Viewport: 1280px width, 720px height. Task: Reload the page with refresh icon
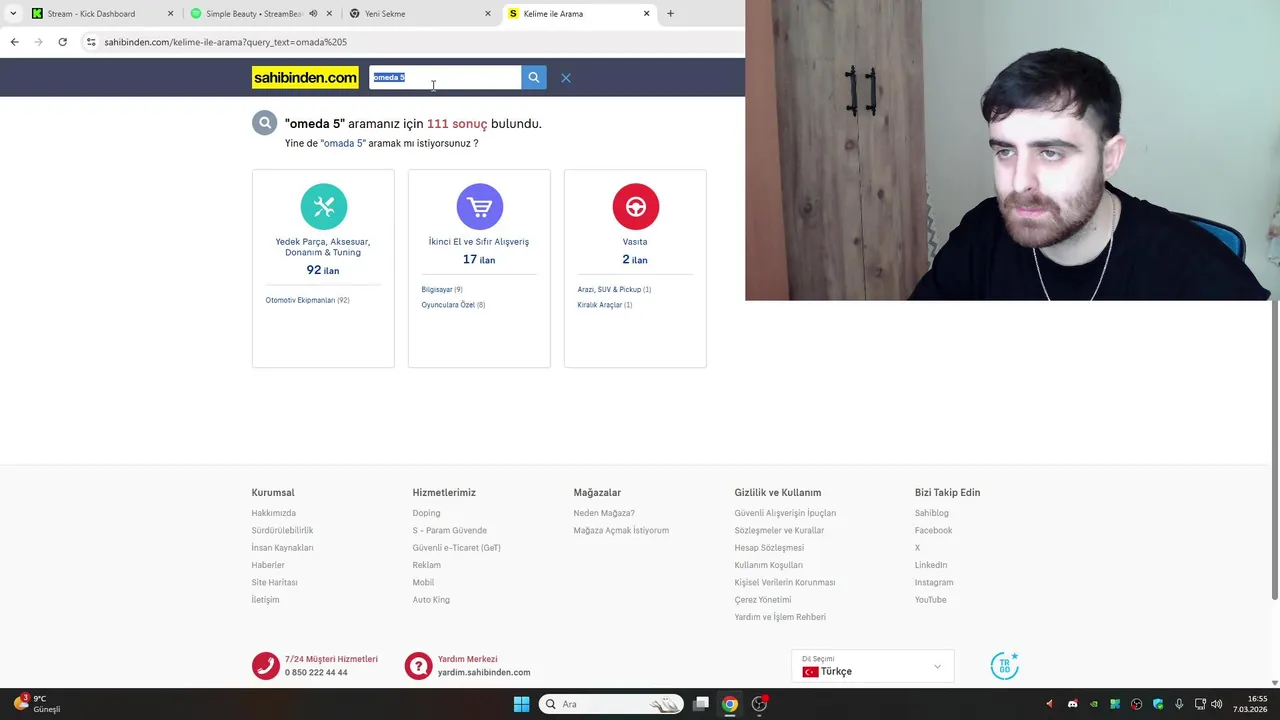[x=62, y=42]
